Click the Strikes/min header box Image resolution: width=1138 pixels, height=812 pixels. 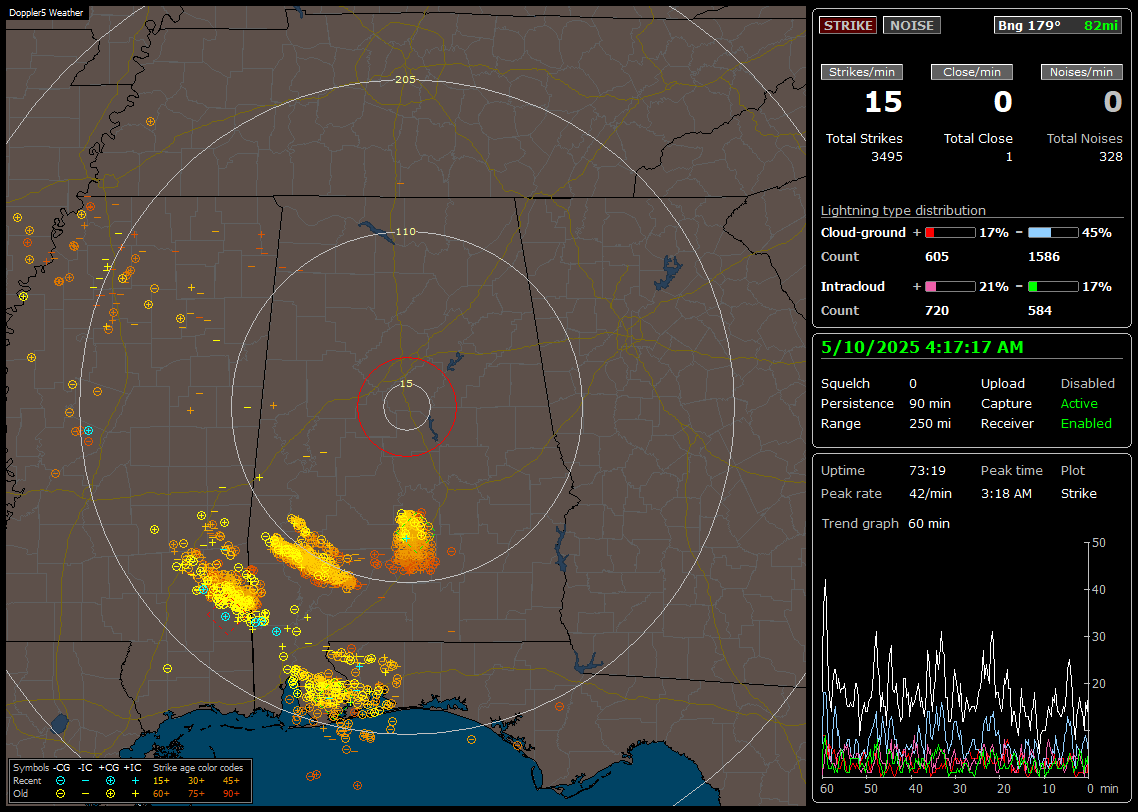[862, 72]
